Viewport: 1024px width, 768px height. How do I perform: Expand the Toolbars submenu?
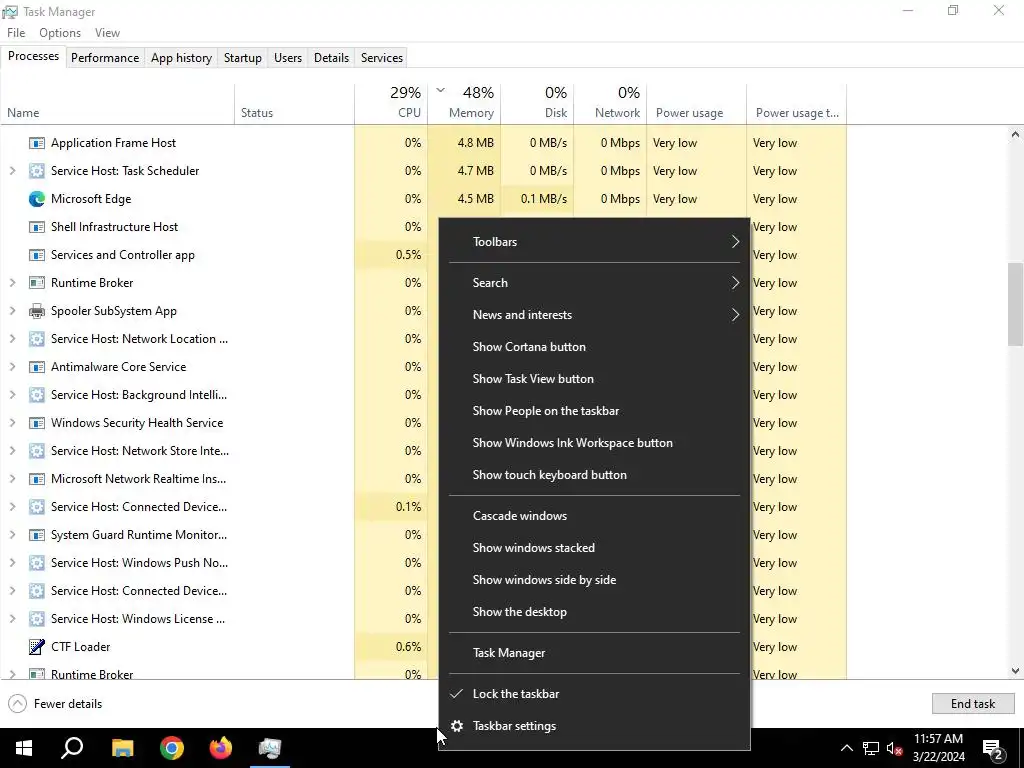[594, 242]
